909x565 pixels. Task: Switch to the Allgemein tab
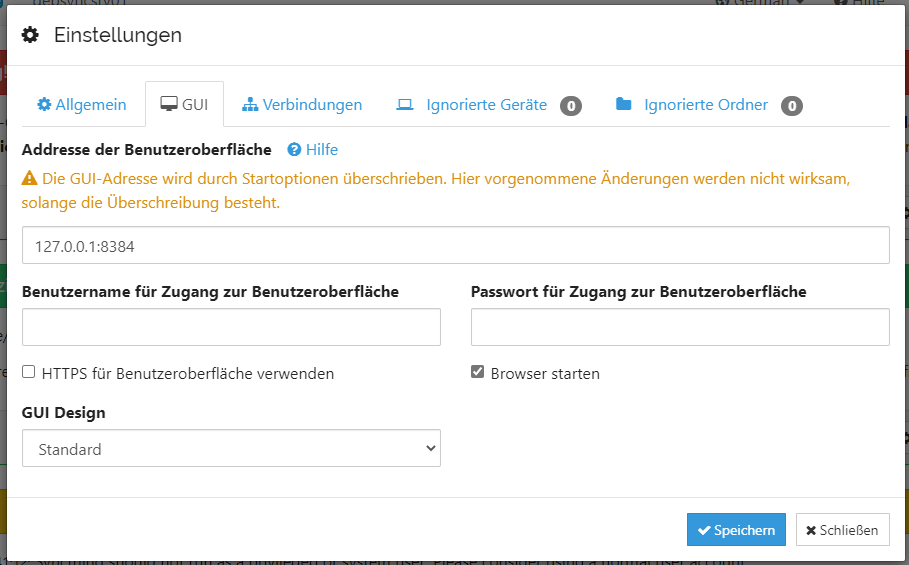coord(82,105)
